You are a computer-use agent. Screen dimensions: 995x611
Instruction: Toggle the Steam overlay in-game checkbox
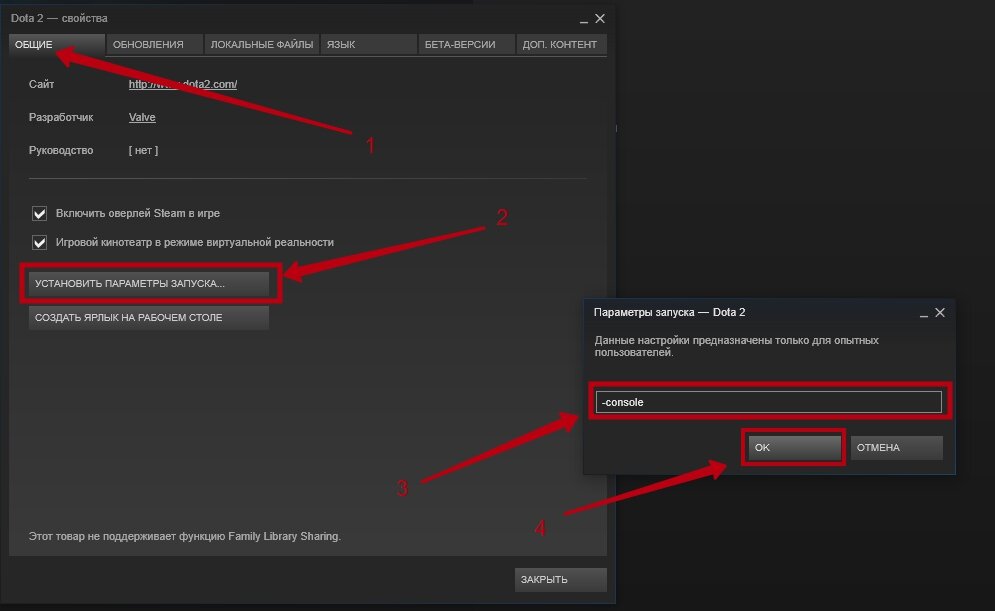[x=39, y=213]
